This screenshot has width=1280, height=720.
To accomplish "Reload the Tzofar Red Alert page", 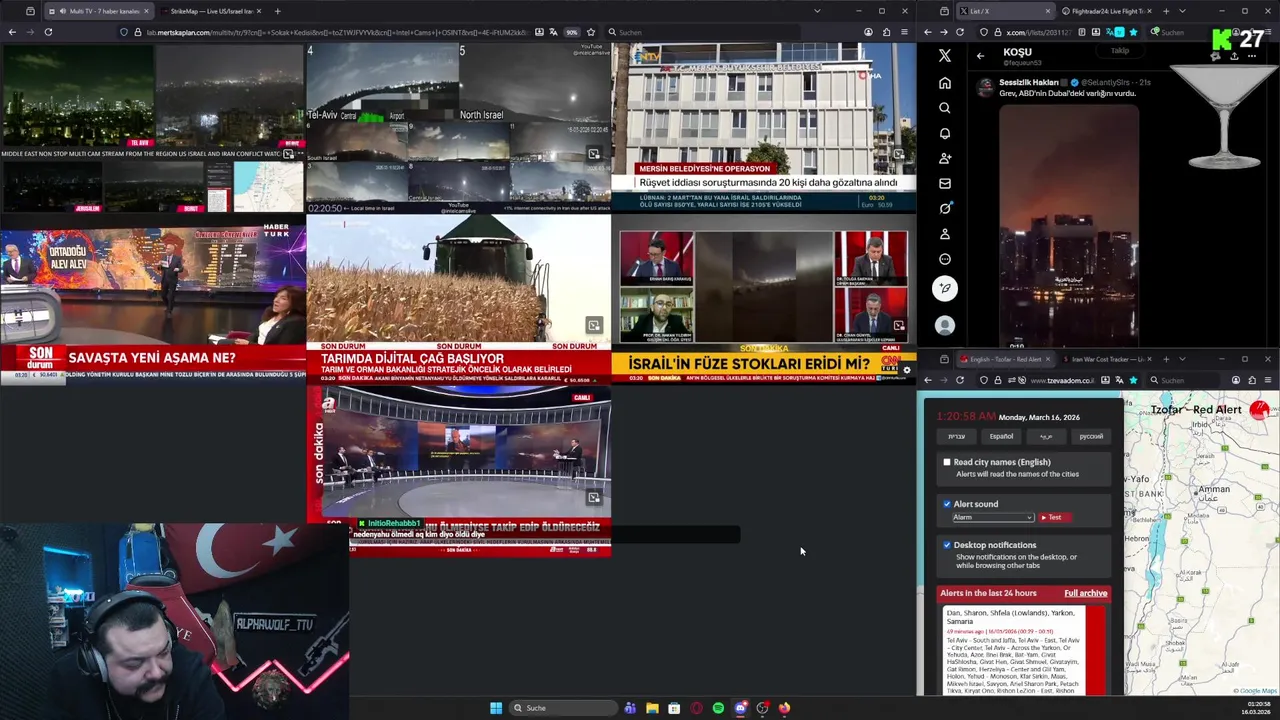I will [x=960, y=380].
